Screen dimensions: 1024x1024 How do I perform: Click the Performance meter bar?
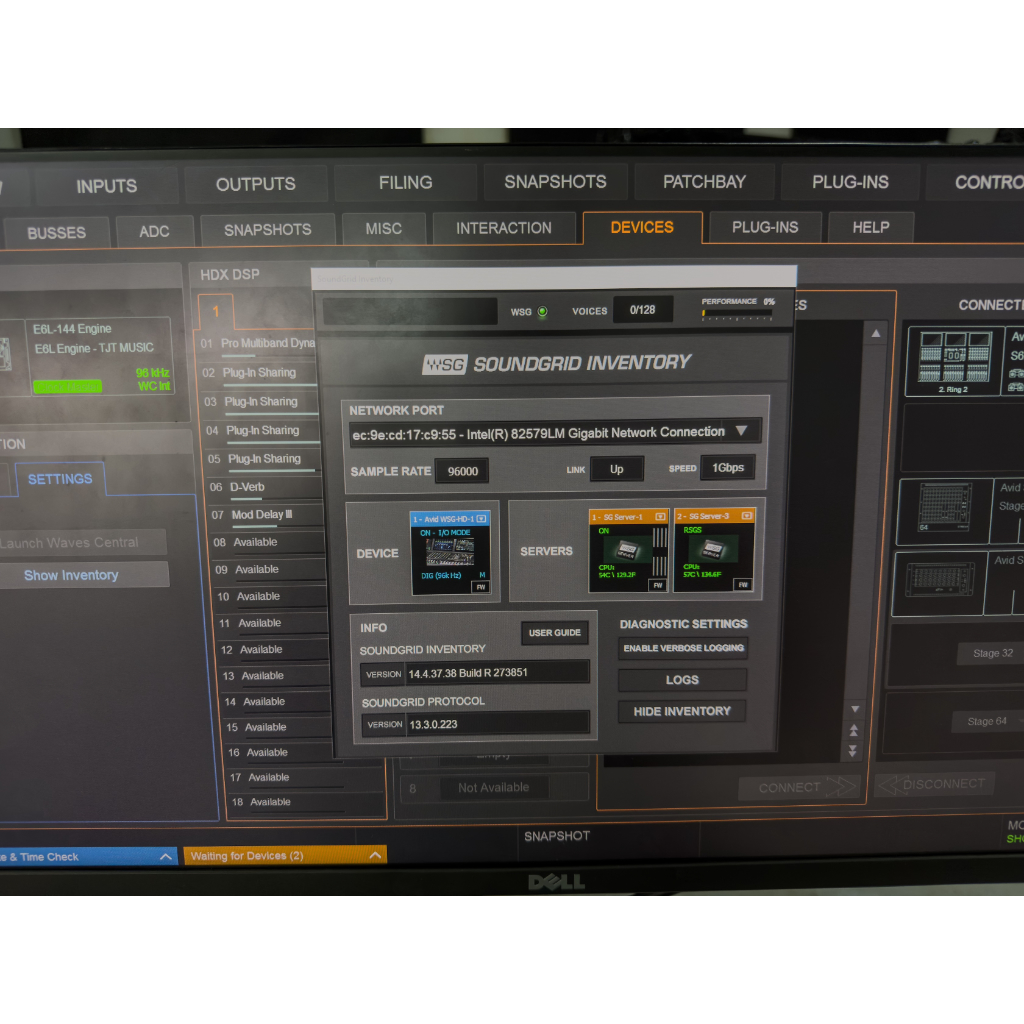point(737,315)
